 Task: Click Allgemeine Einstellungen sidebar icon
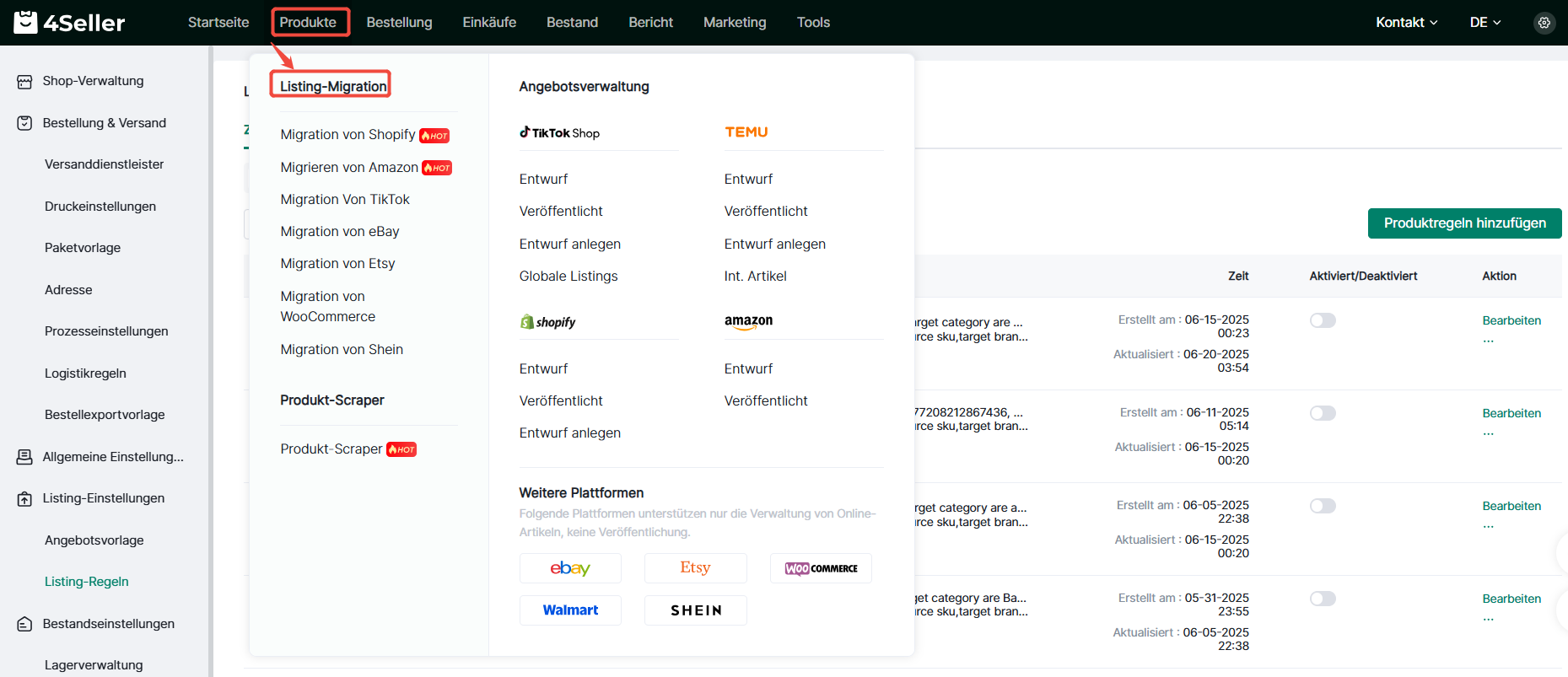coord(24,457)
